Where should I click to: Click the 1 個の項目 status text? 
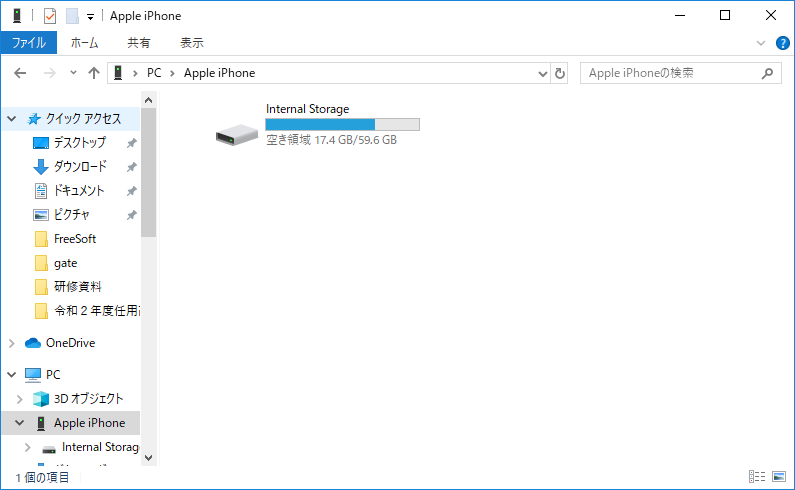click(x=42, y=477)
